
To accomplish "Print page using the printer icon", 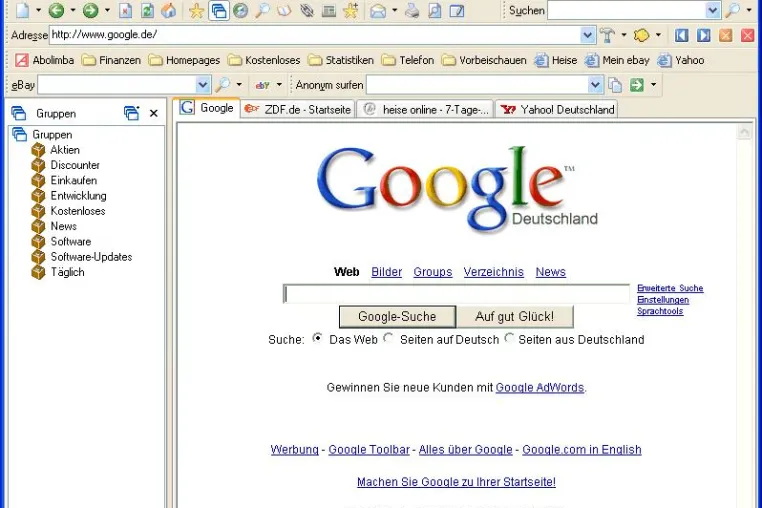I will [413, 10].
